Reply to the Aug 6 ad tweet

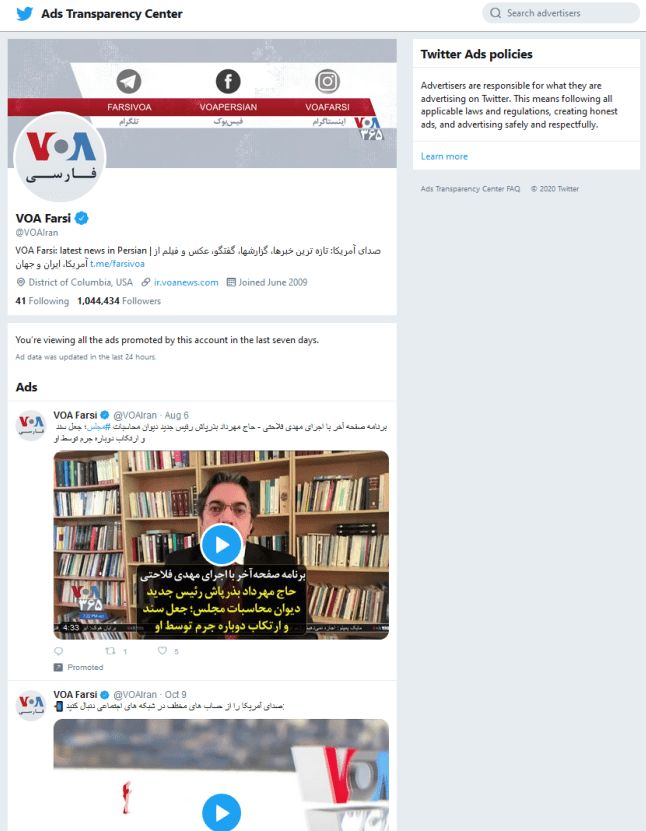(x=59, y=651)
